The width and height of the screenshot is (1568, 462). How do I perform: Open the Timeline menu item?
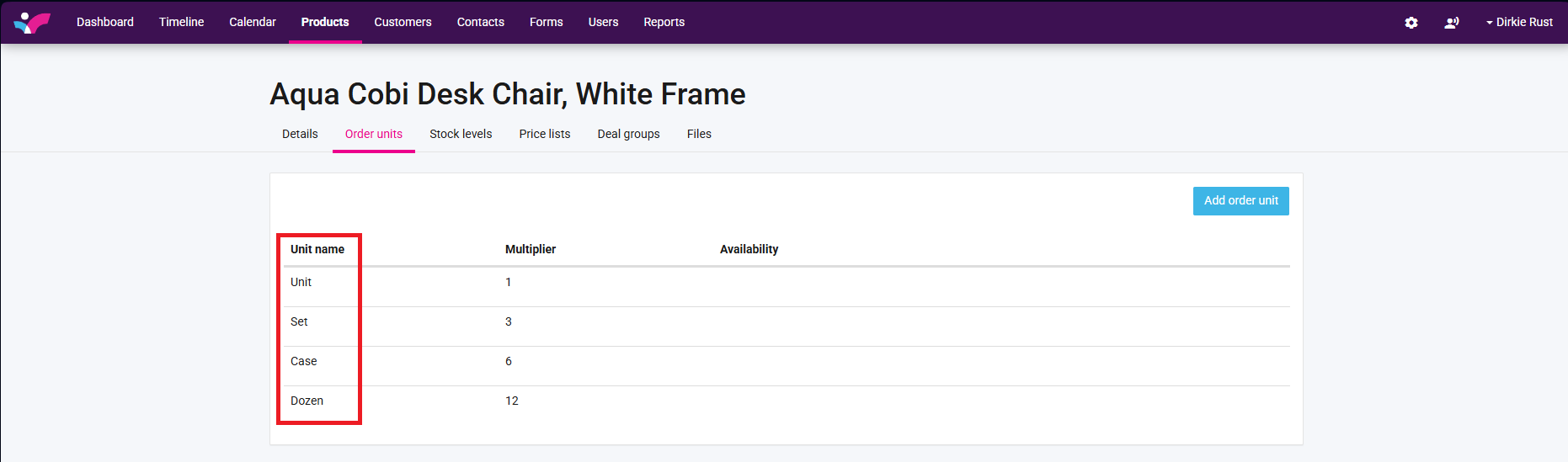[x=181, y=23]
